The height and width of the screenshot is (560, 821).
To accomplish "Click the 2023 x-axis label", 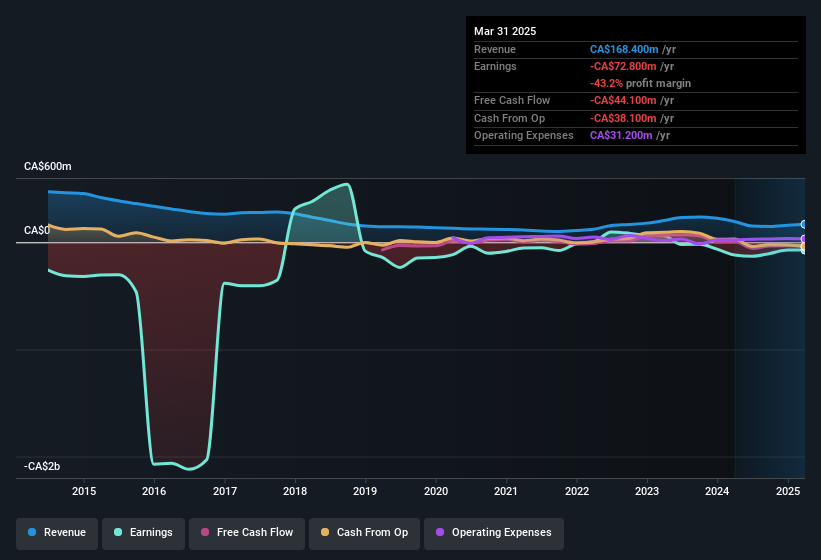I will (647, 491).
